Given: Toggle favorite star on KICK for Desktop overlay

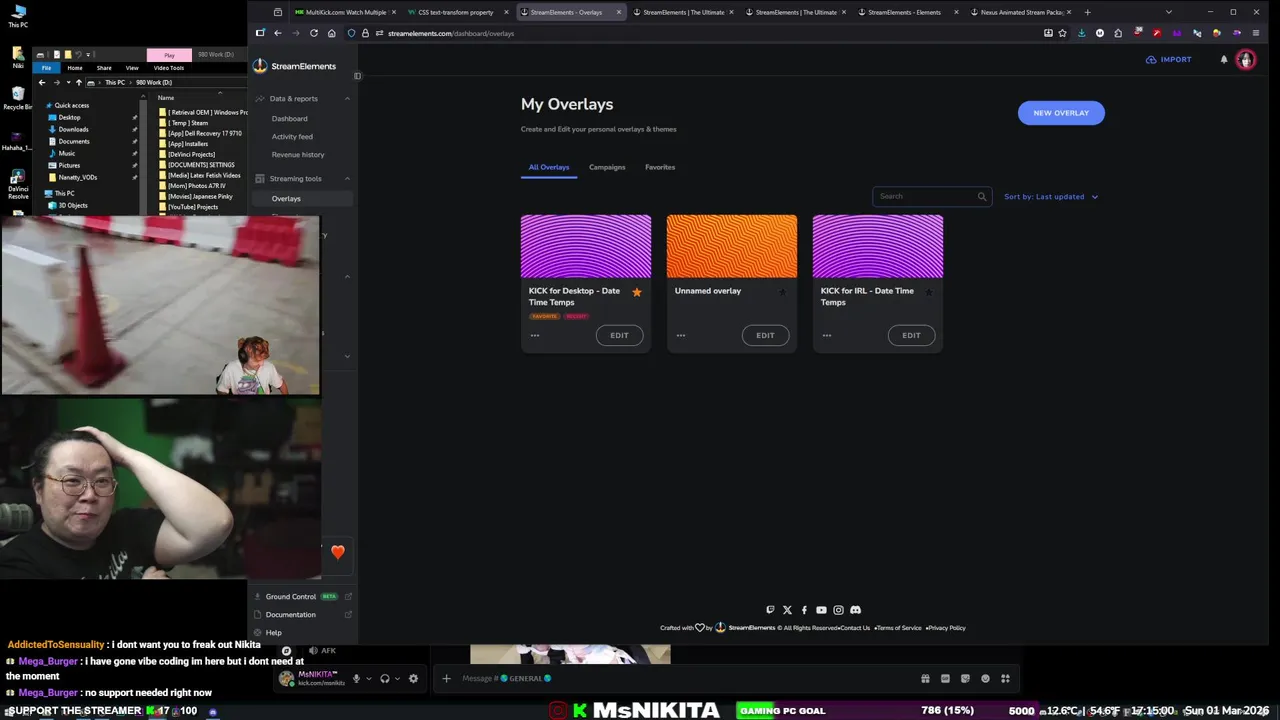Looking at the screenshot, I should pyautogui.click(x=637, y=292).
